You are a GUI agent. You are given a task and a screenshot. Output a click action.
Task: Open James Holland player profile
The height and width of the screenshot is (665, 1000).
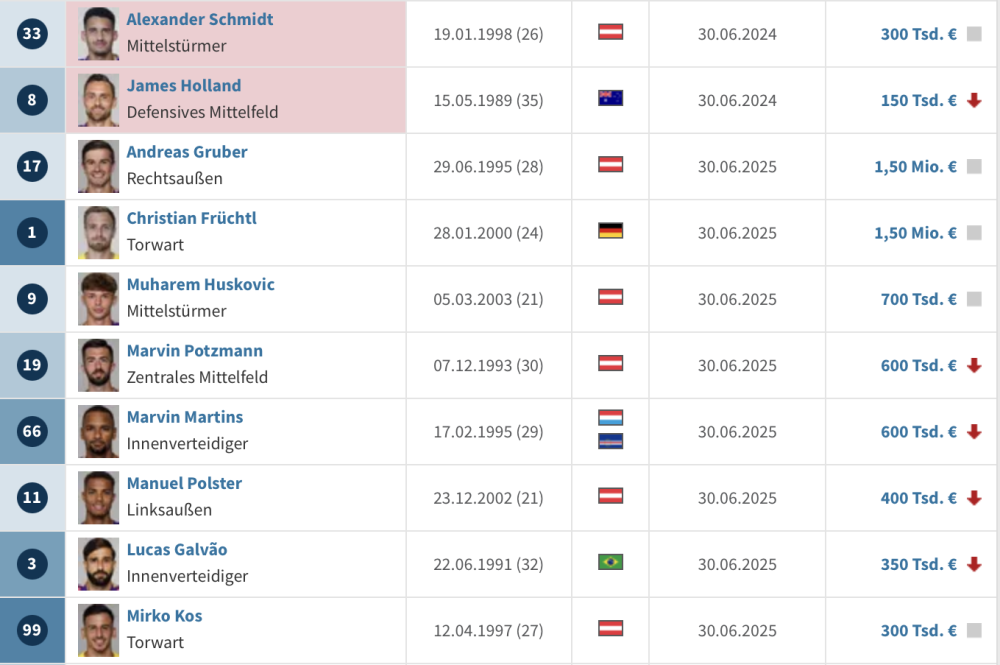coord(183,86)
